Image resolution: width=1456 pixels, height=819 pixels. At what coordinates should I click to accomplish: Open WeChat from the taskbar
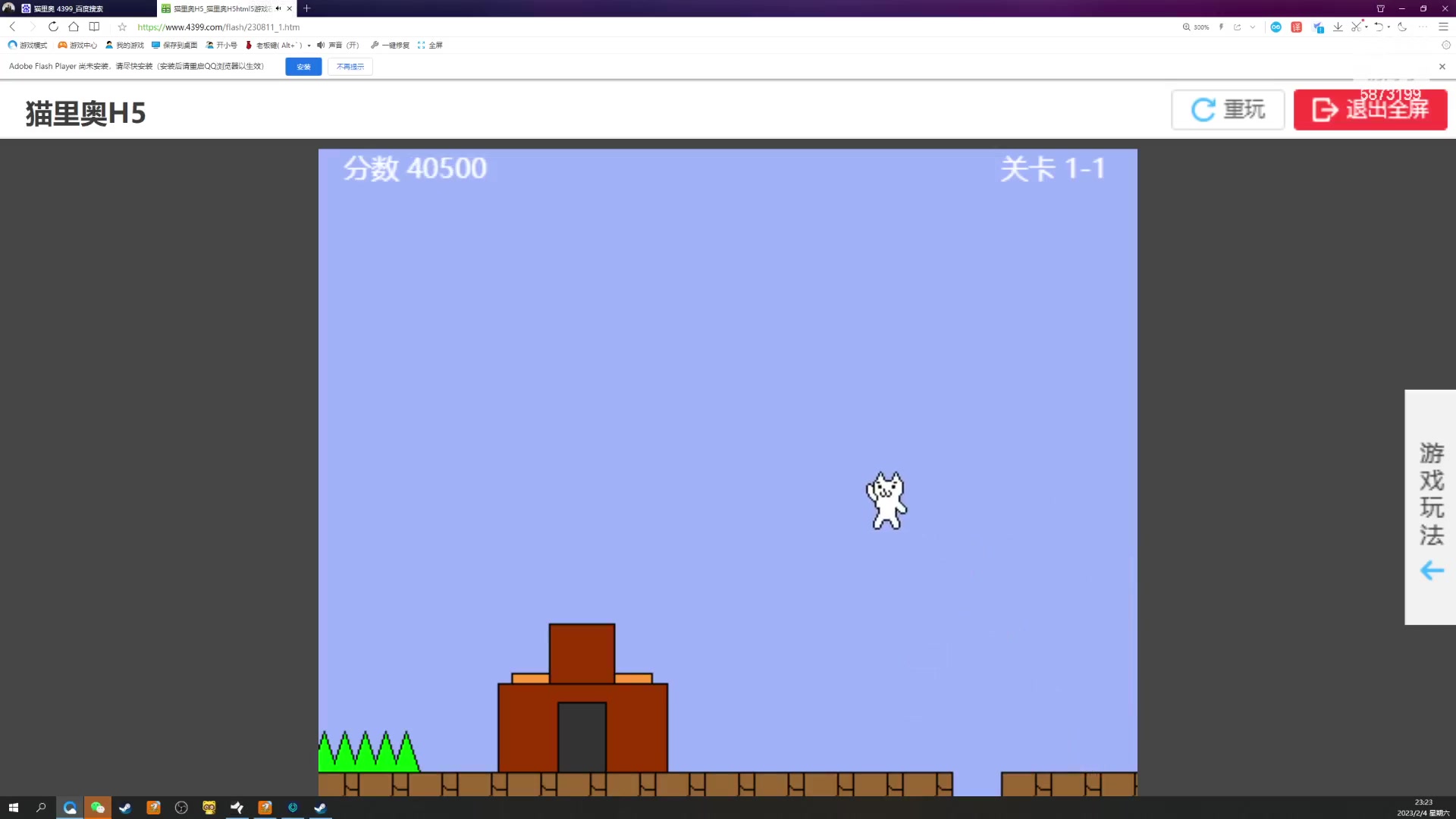[97, 808]
